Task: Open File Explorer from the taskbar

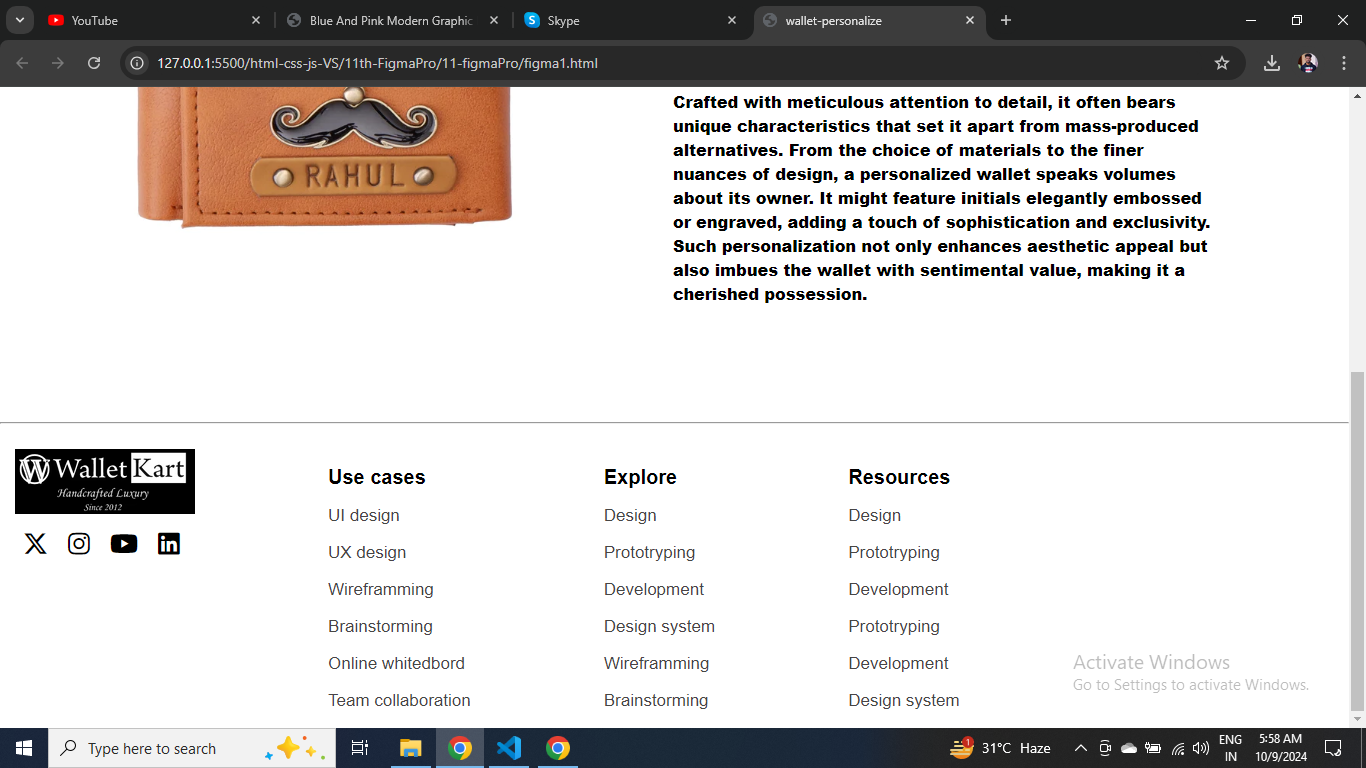Action: [411, 748]
